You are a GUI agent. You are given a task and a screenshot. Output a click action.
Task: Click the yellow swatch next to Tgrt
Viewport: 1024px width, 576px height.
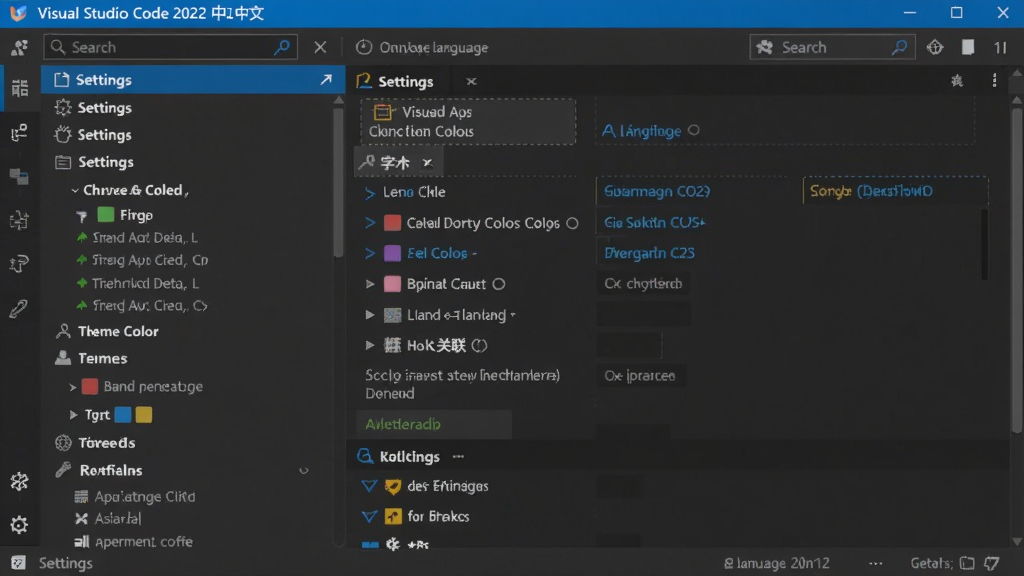(144, 415)
